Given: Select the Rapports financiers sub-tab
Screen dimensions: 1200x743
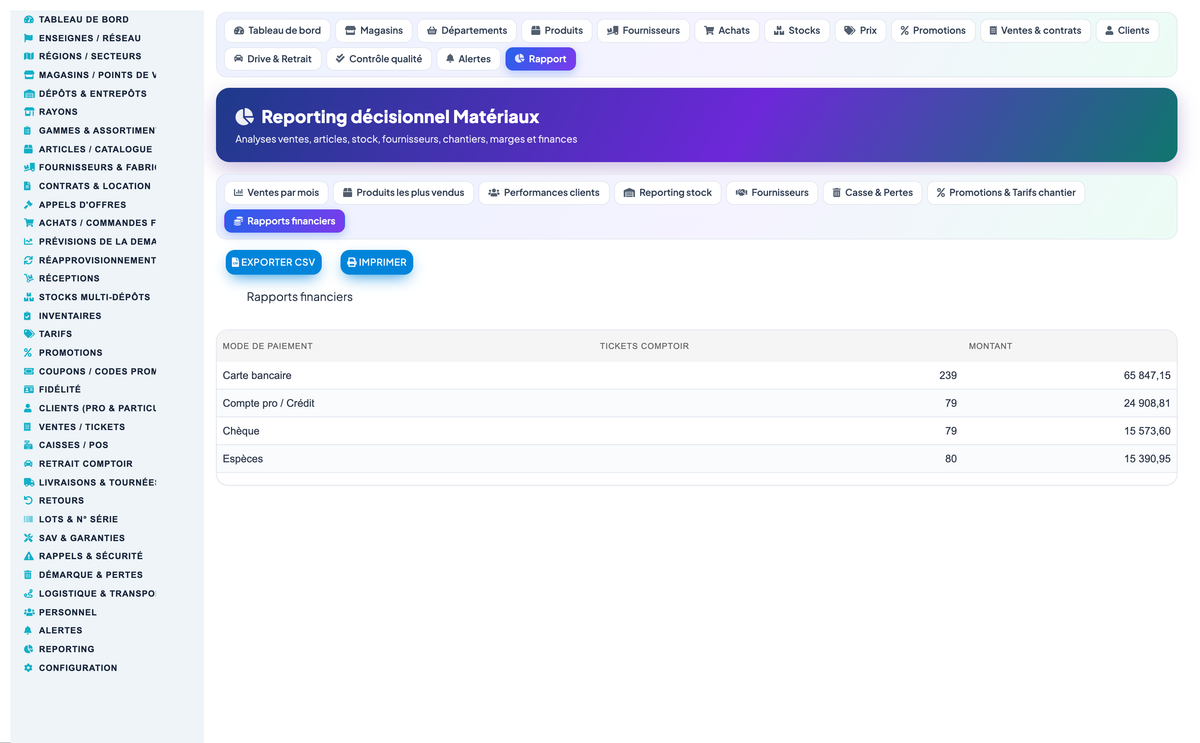Looking at the screenshot, I should tap(284, 221).
